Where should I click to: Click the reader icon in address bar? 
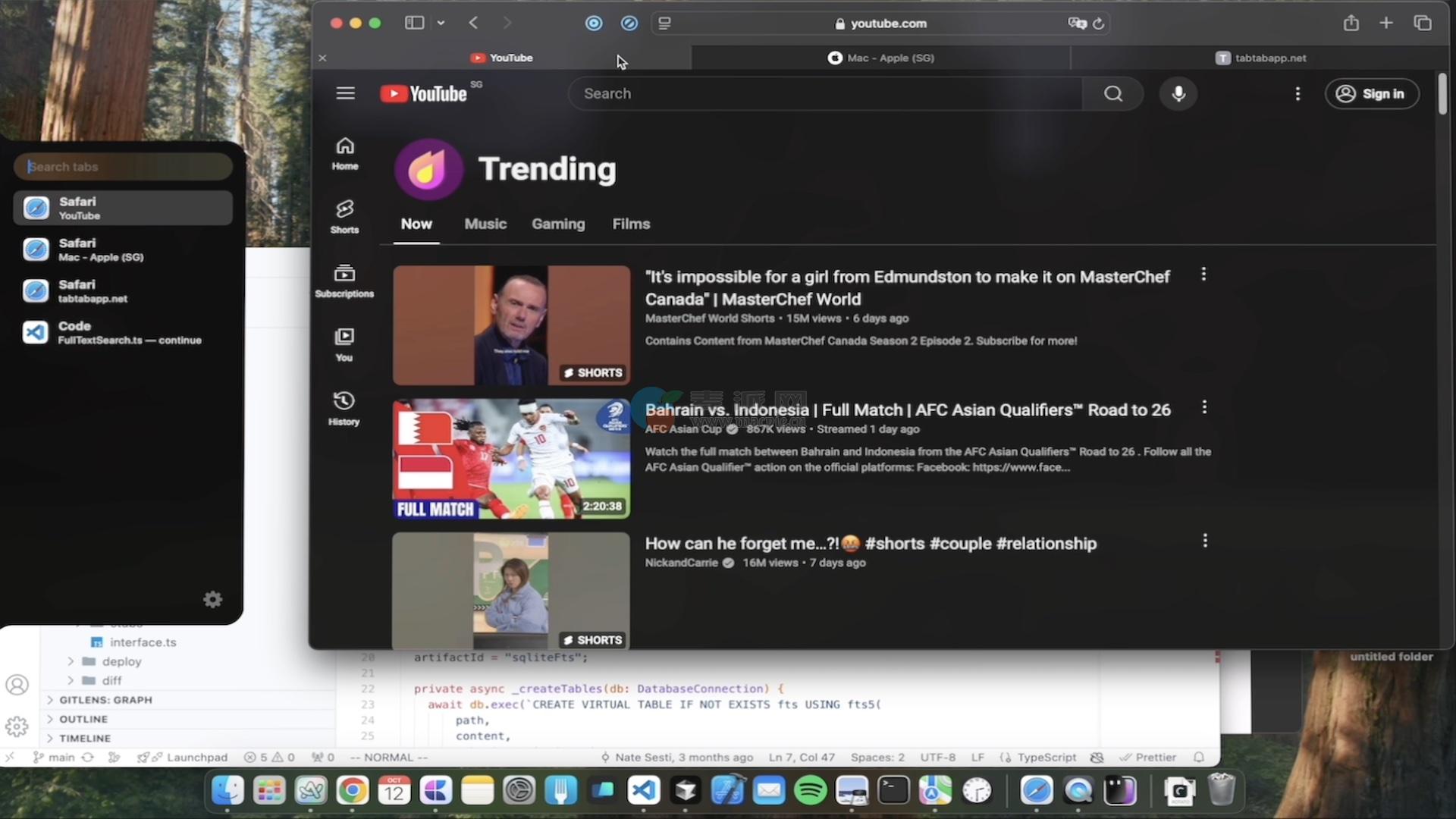(x=664, y=24)
